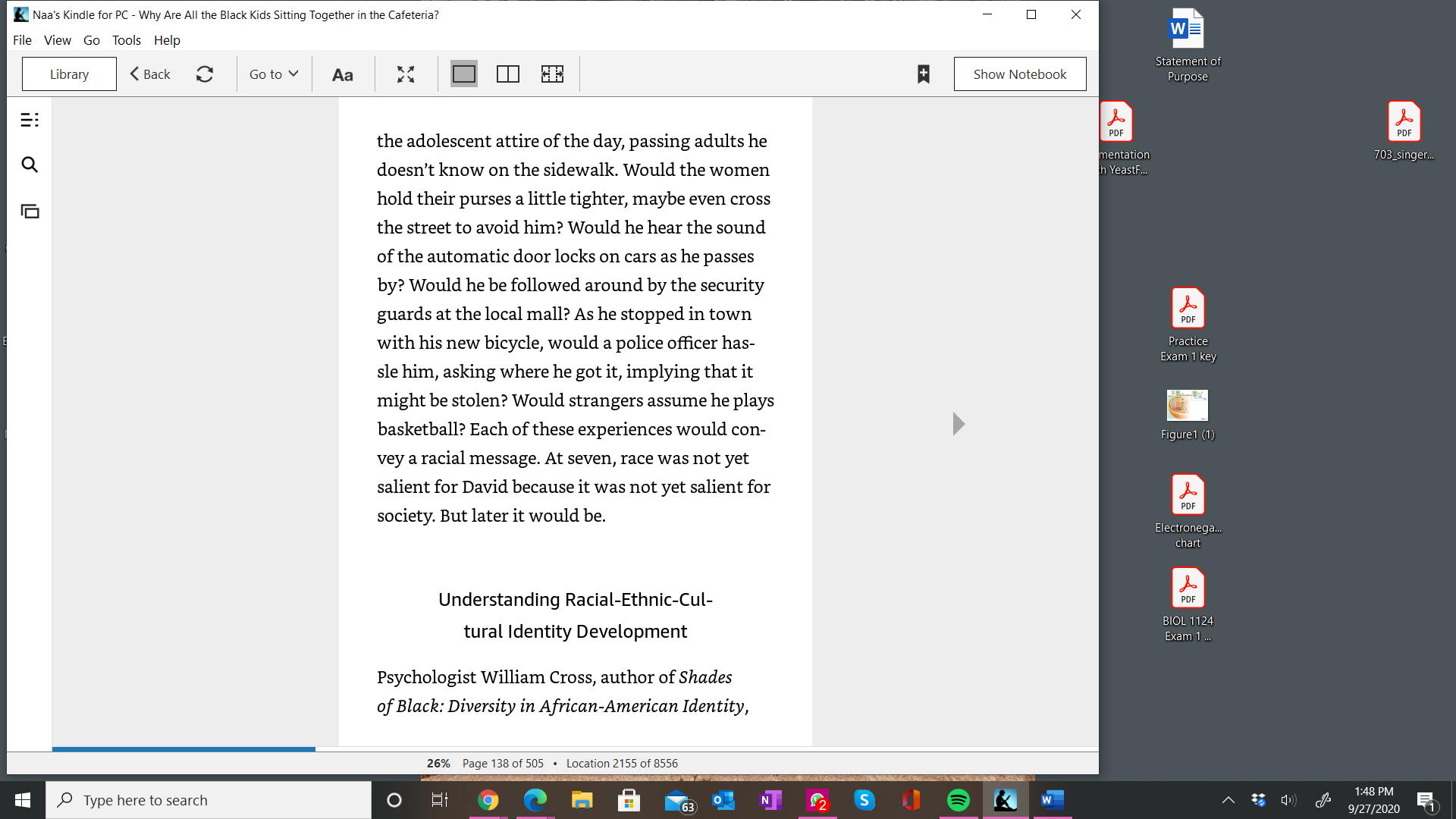Viewport: 1456px width, 819px height.
Task: Click the Page 138 of 505 status text
Action: [x=503, y=764]
